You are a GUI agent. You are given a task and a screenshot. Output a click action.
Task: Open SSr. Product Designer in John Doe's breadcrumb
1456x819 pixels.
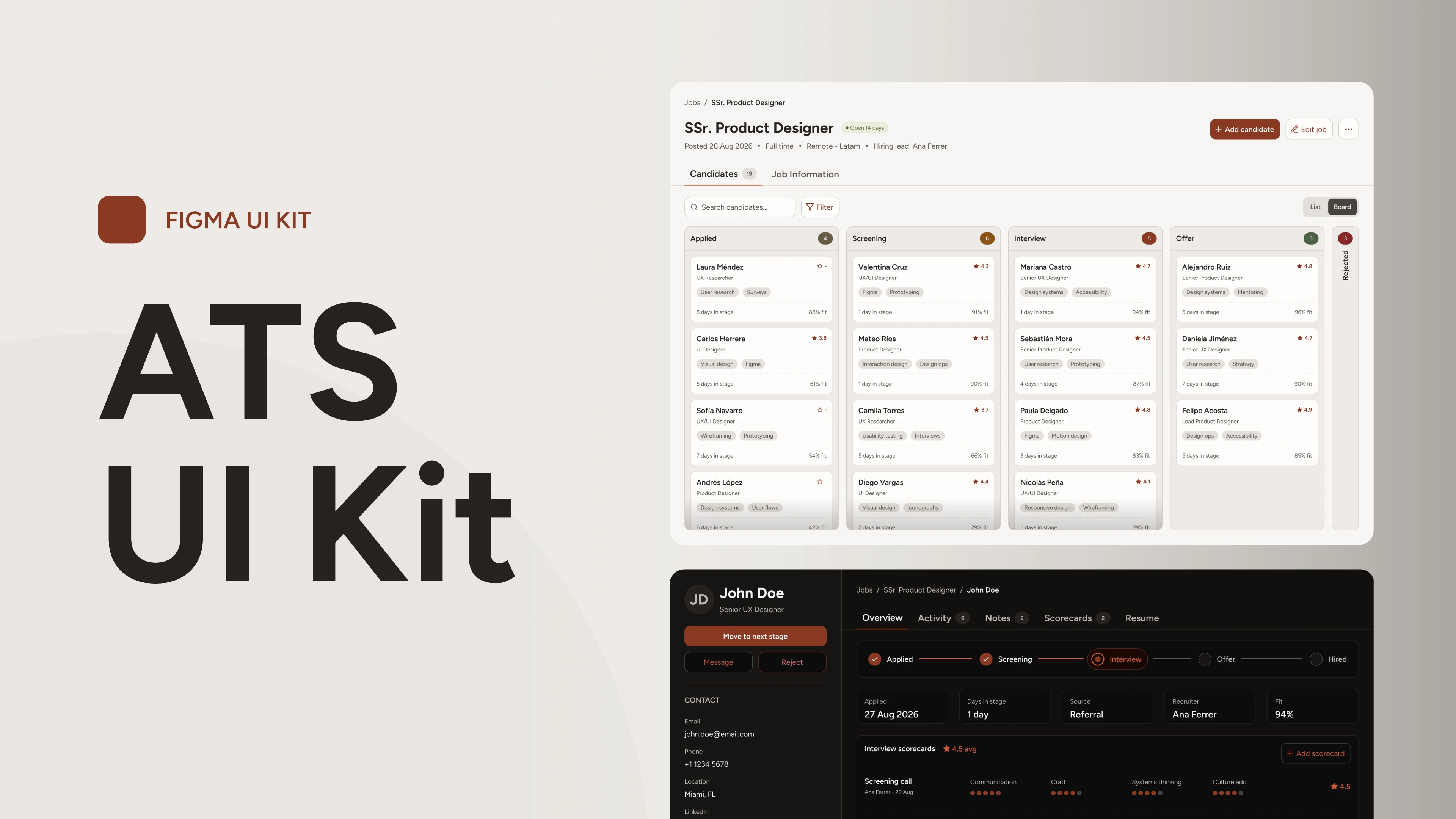pos(919,590)
